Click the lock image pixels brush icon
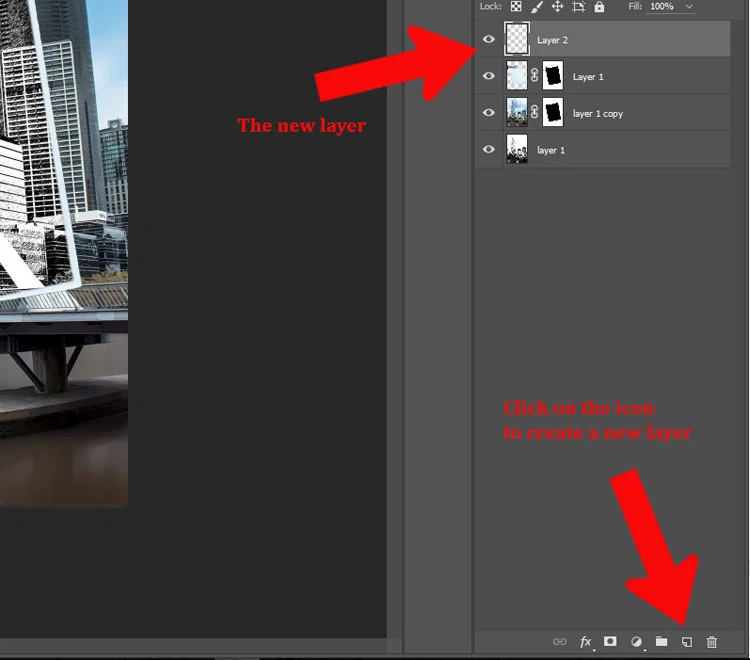The height and width of the screenshot is (660, 750). point(537,7)
